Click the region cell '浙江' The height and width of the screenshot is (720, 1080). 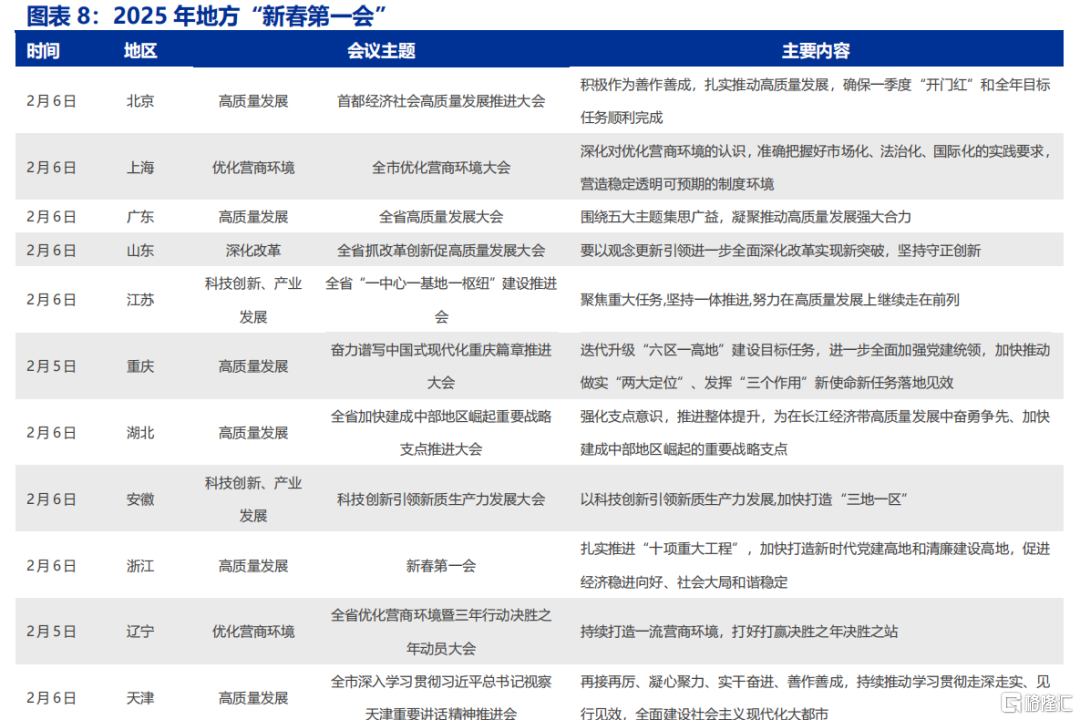point(141,566)
